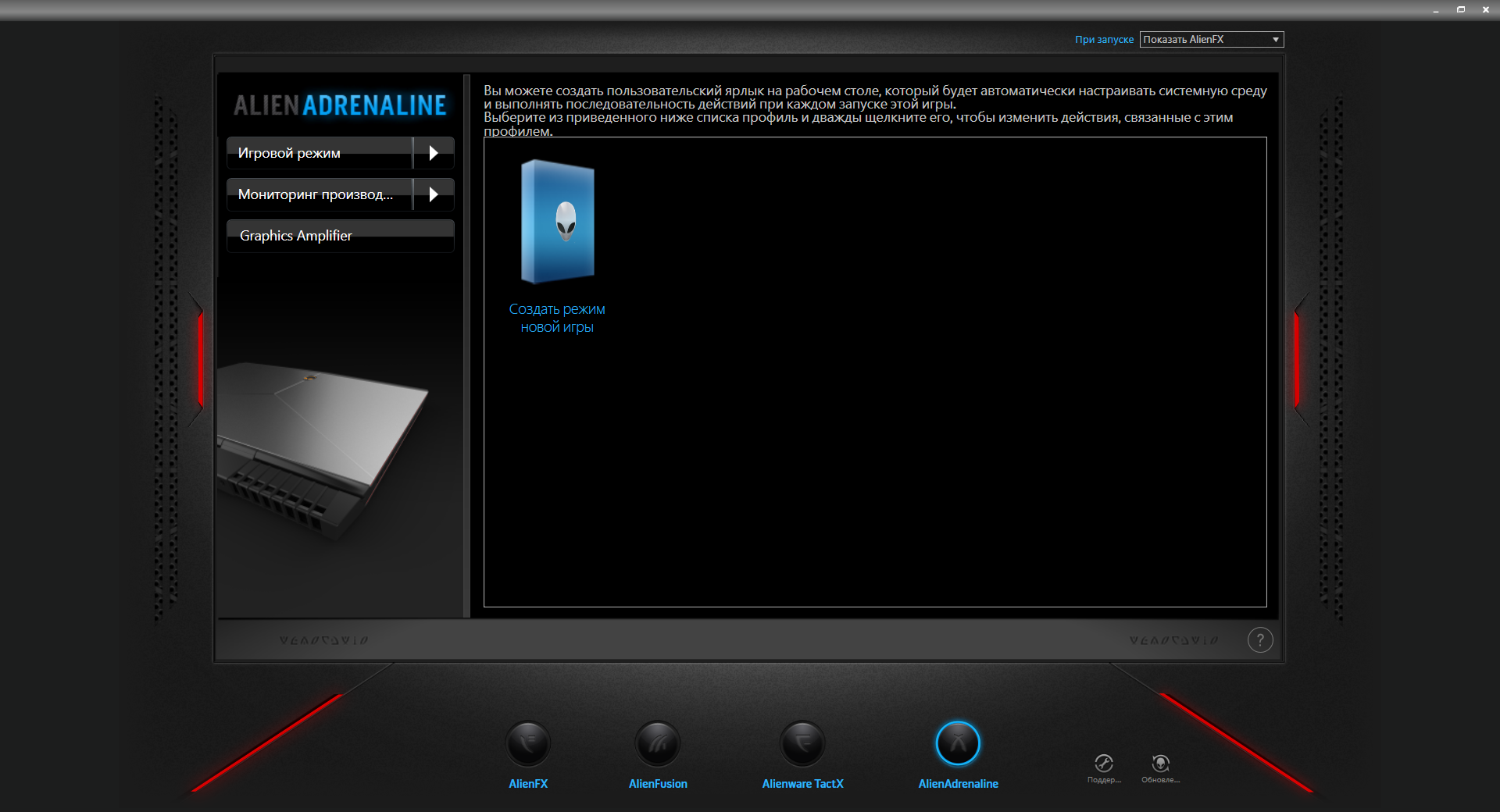1500x812 pixels.
Task: Click the red left panel arrow
Action: pos(200,359)
